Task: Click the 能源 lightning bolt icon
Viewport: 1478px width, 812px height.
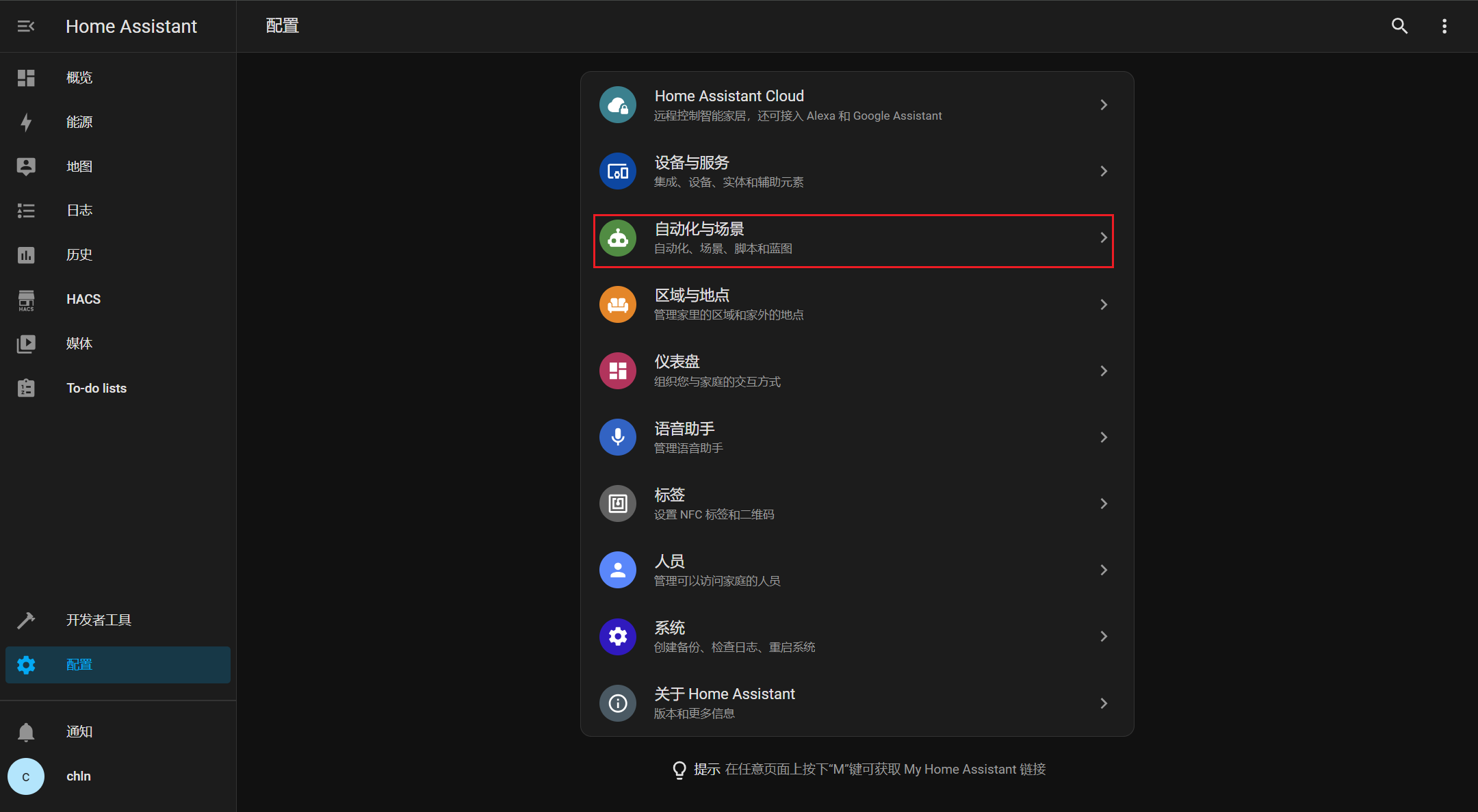Action: coord(26,122)
